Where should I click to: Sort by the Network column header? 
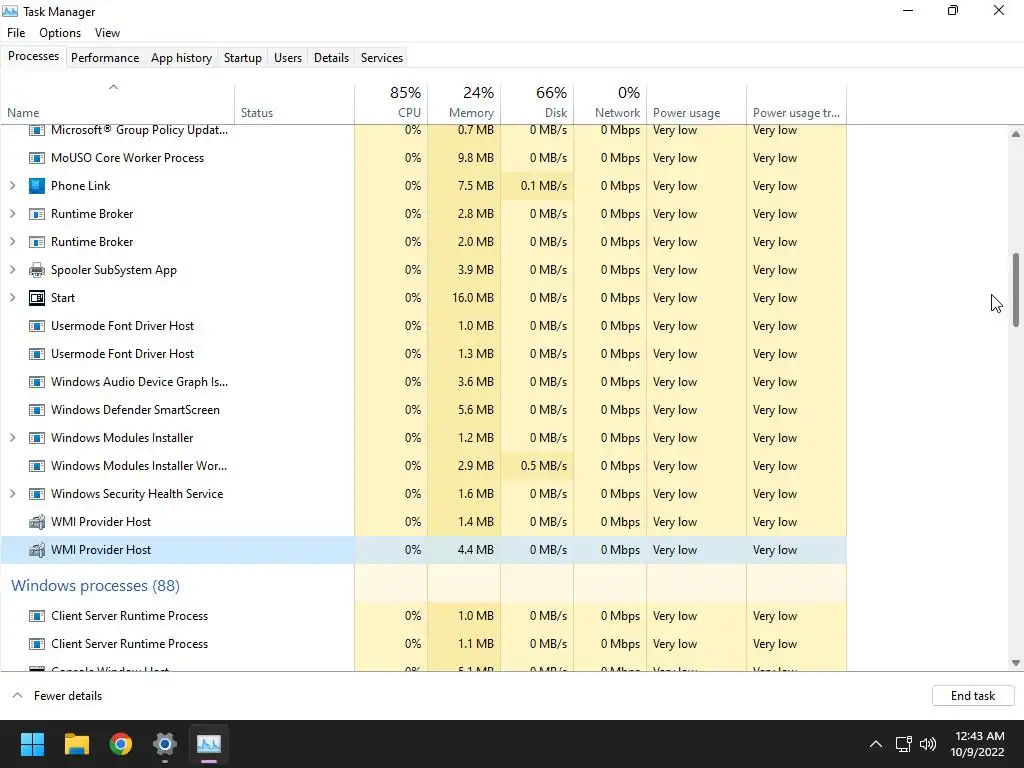pyautogui.click(x=611, y=104)
